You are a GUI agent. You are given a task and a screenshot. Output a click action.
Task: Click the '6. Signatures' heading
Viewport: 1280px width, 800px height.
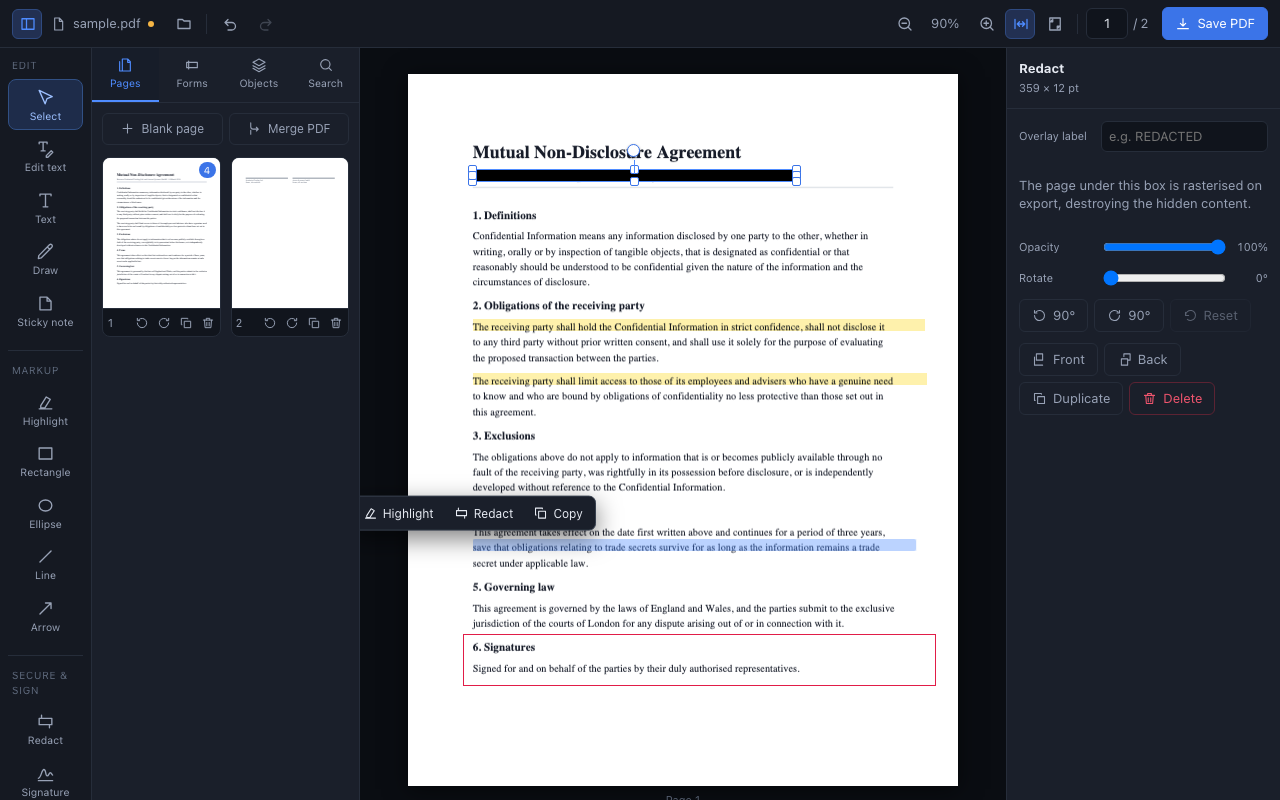[x=504, y=647]
